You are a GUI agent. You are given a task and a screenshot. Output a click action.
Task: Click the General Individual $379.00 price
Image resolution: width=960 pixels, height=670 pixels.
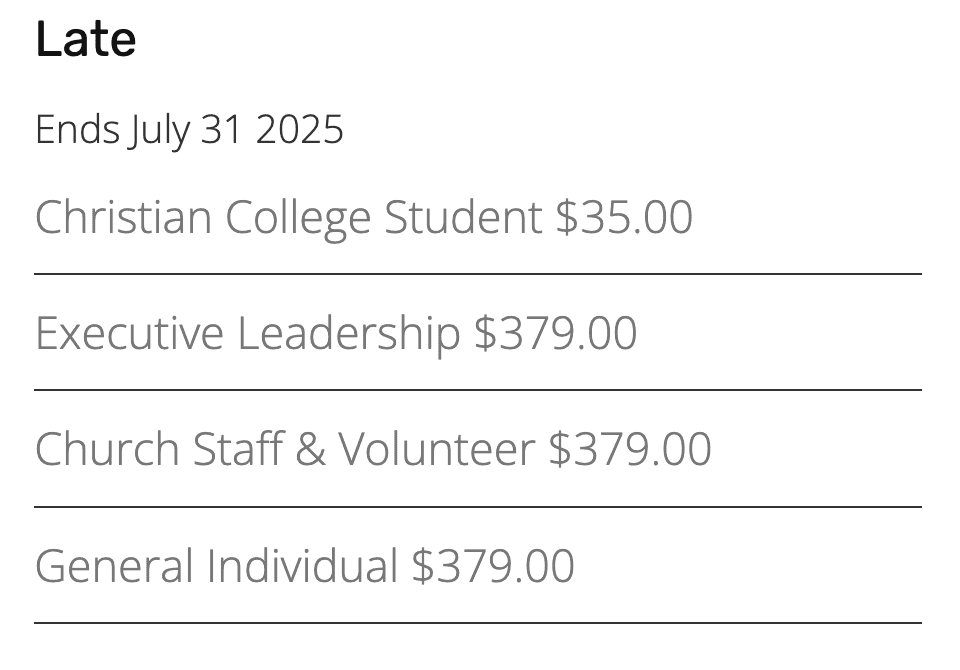tap(493, 565)
